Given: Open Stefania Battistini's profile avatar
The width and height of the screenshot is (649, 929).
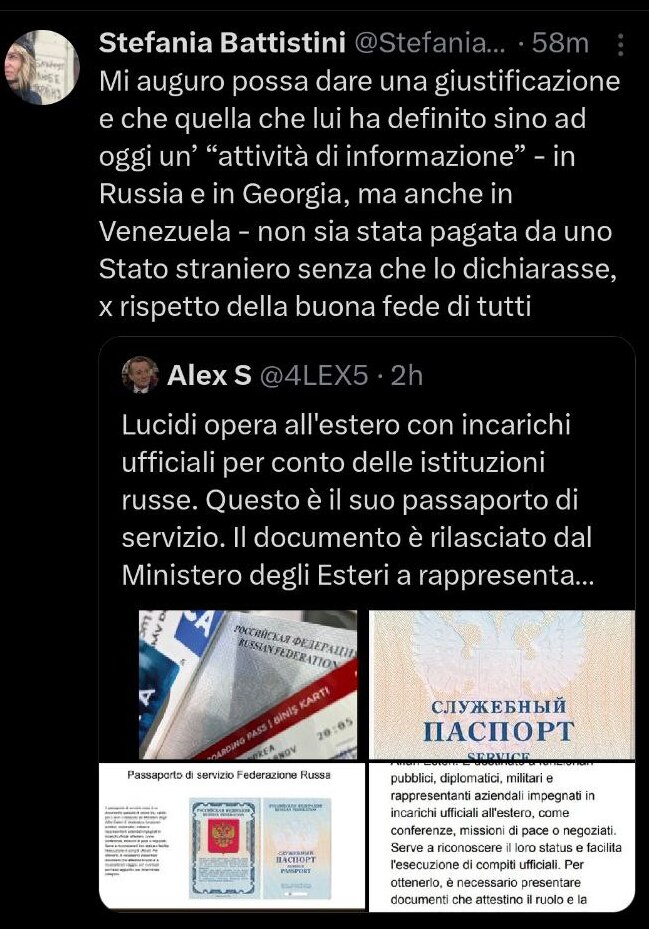Looking at the screenshot, I should click(41, 67).
